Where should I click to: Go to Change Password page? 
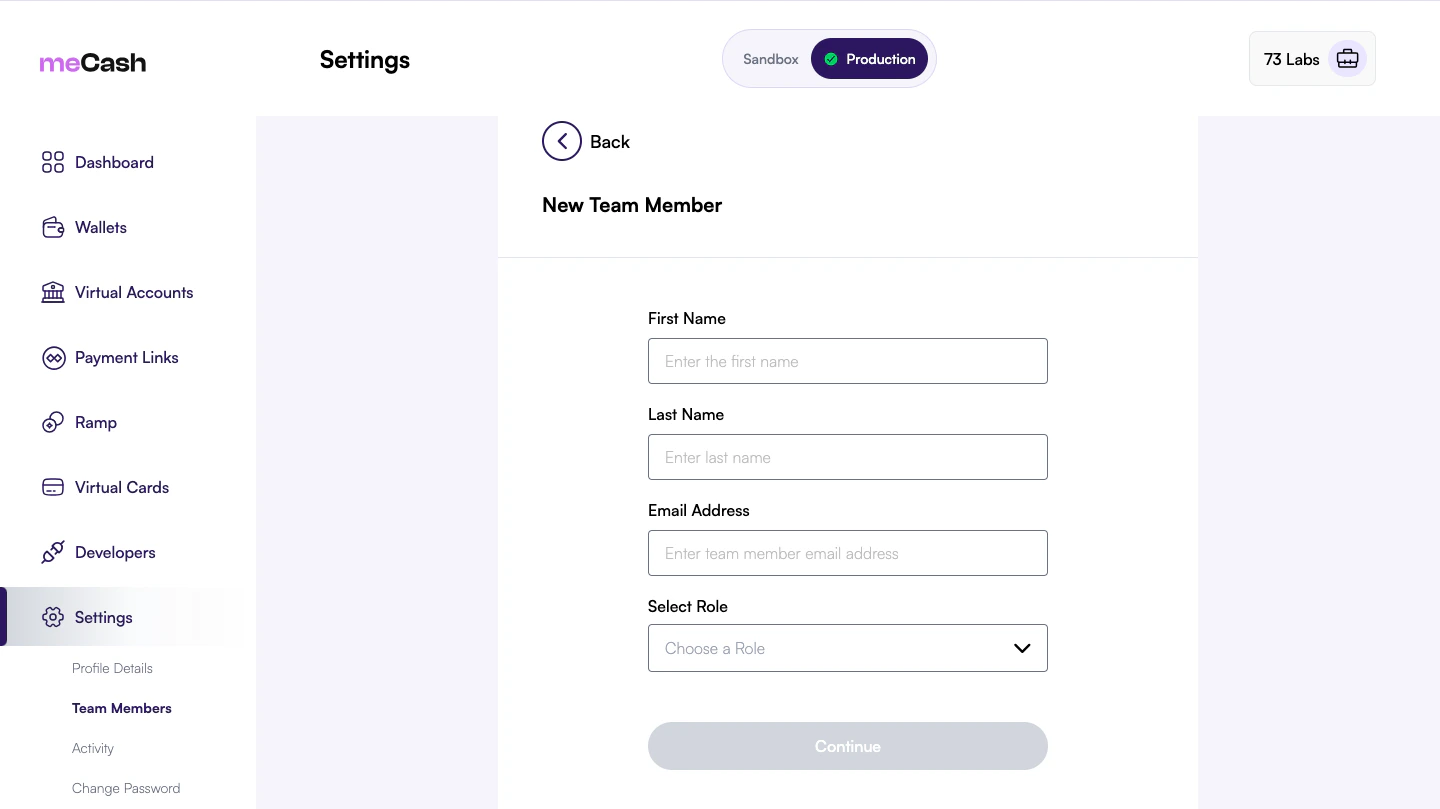click(x=126, y=788)
